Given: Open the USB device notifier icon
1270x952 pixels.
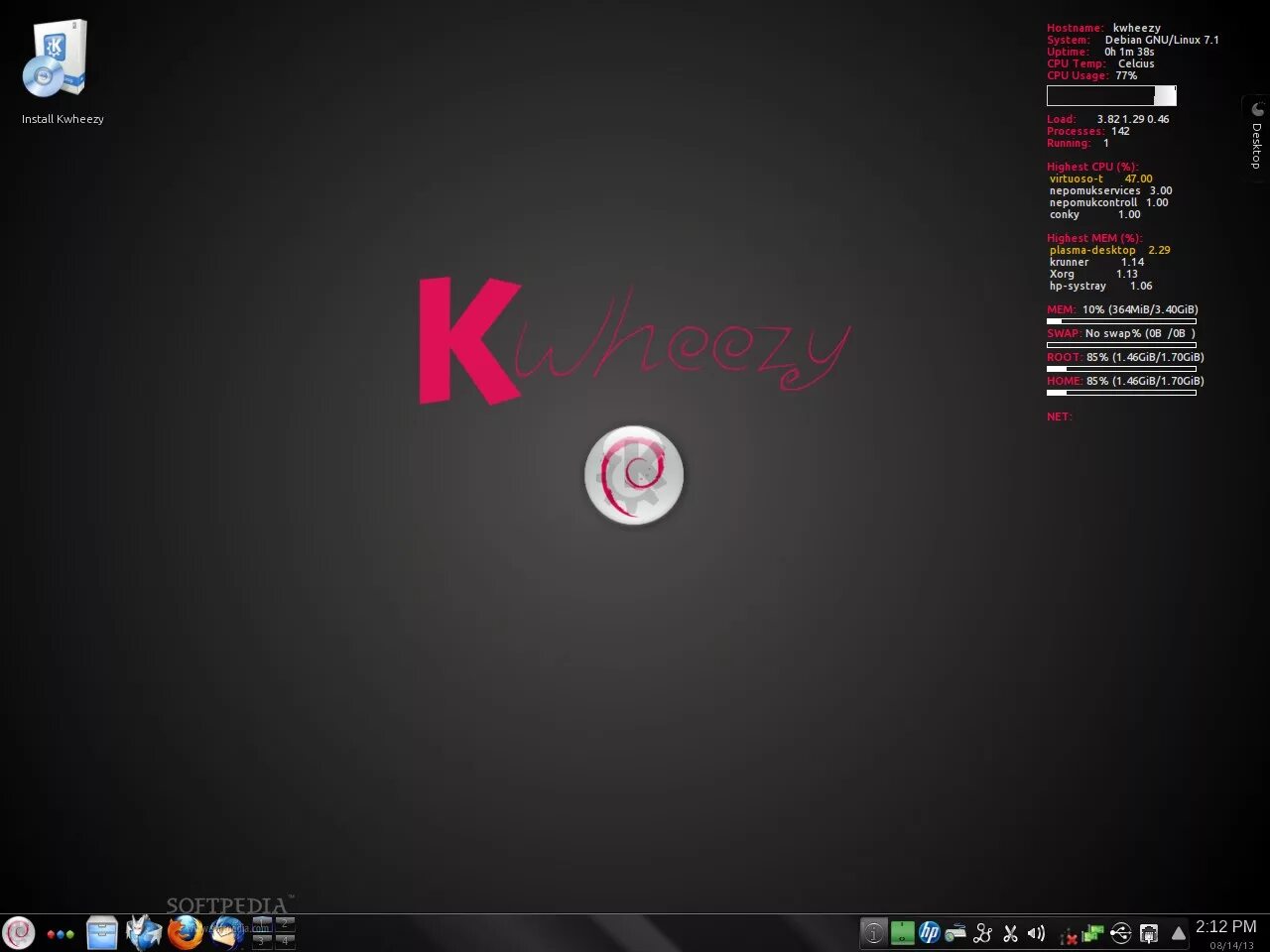Looking at the screenshot, I should coord(1121,933).
